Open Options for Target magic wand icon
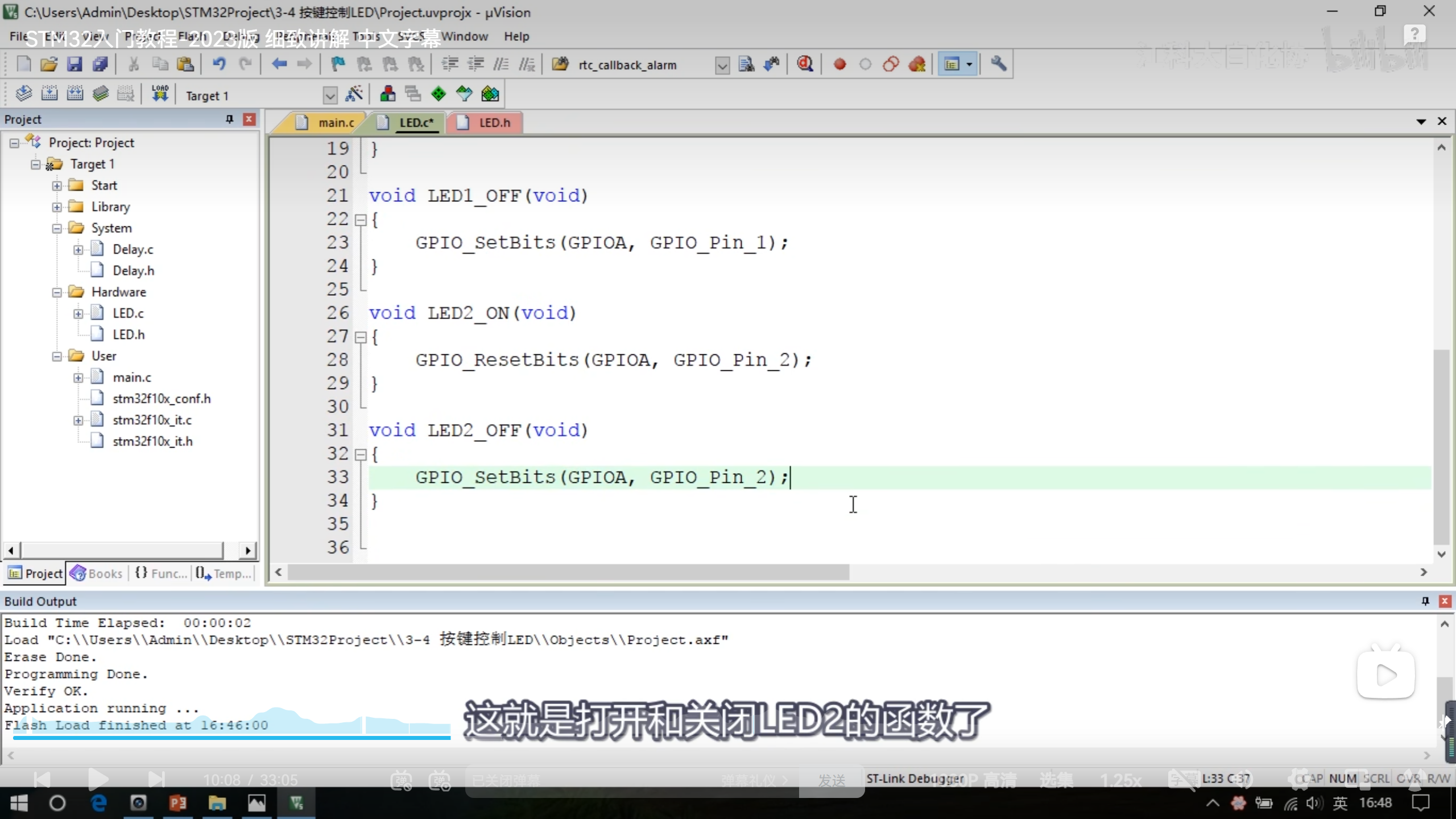This screenshot has height=819, width=1456. point(354,94)
